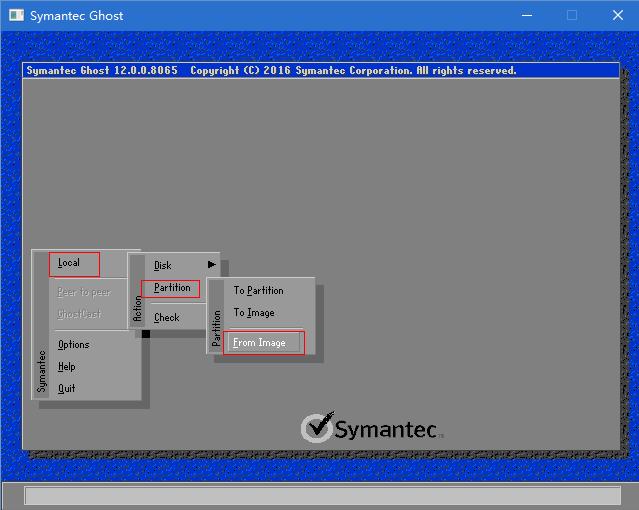639x510 pixels.
Task: Click the vertical Action submenu label
Action: pos(137,309)
